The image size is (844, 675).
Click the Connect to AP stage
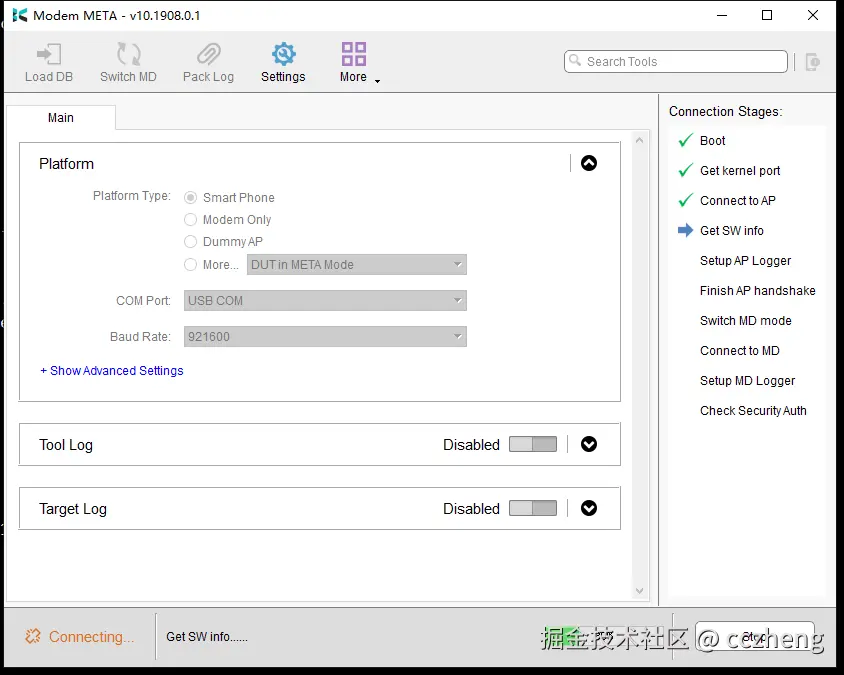(x=738, y=201)
